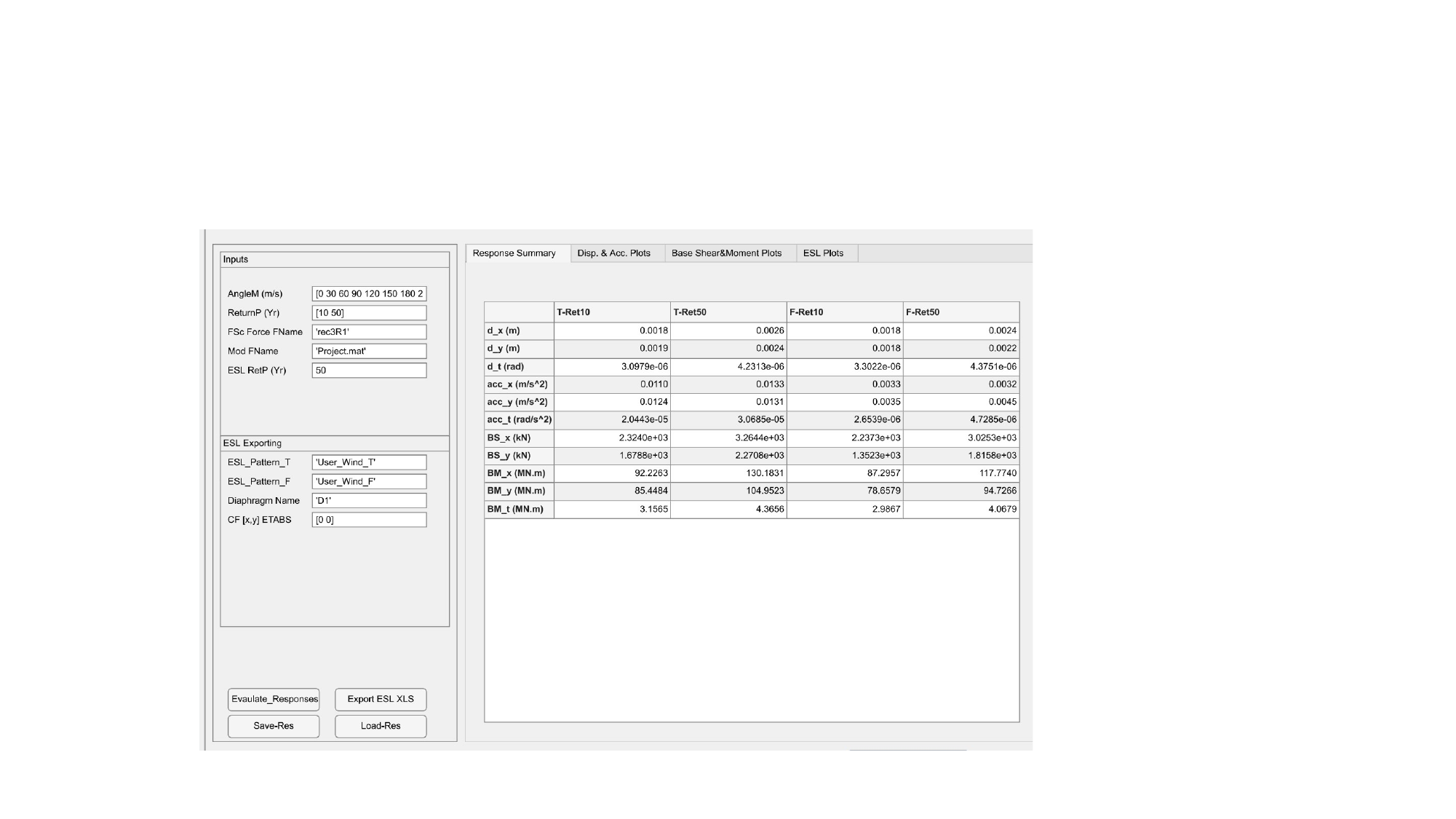Screen dimensions: 1456x819
Task: Click the Load-Res button
Action: click(381, 726)
